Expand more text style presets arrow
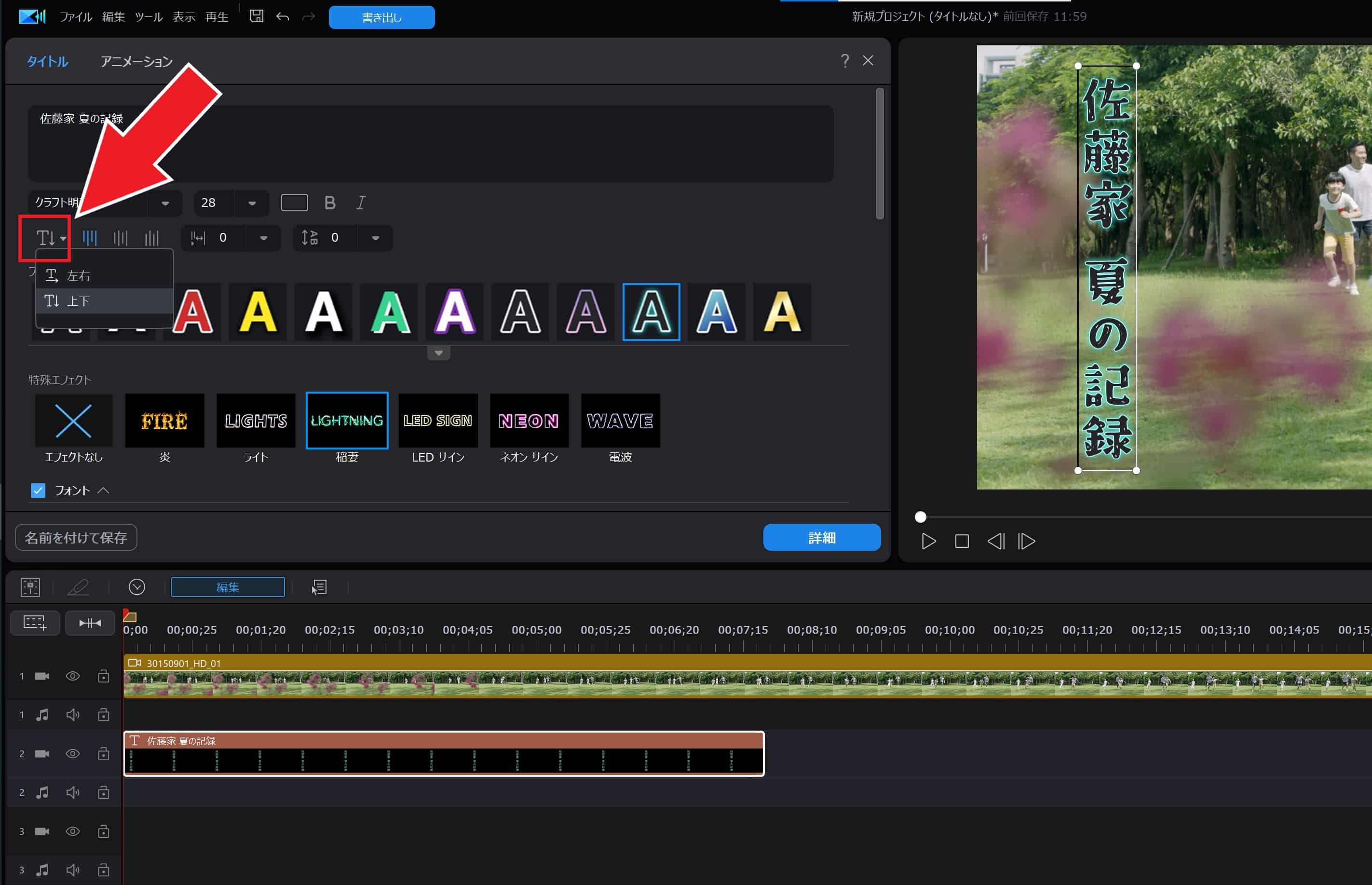This screenshot has height=885, width=1372. (x=438, y=353)
